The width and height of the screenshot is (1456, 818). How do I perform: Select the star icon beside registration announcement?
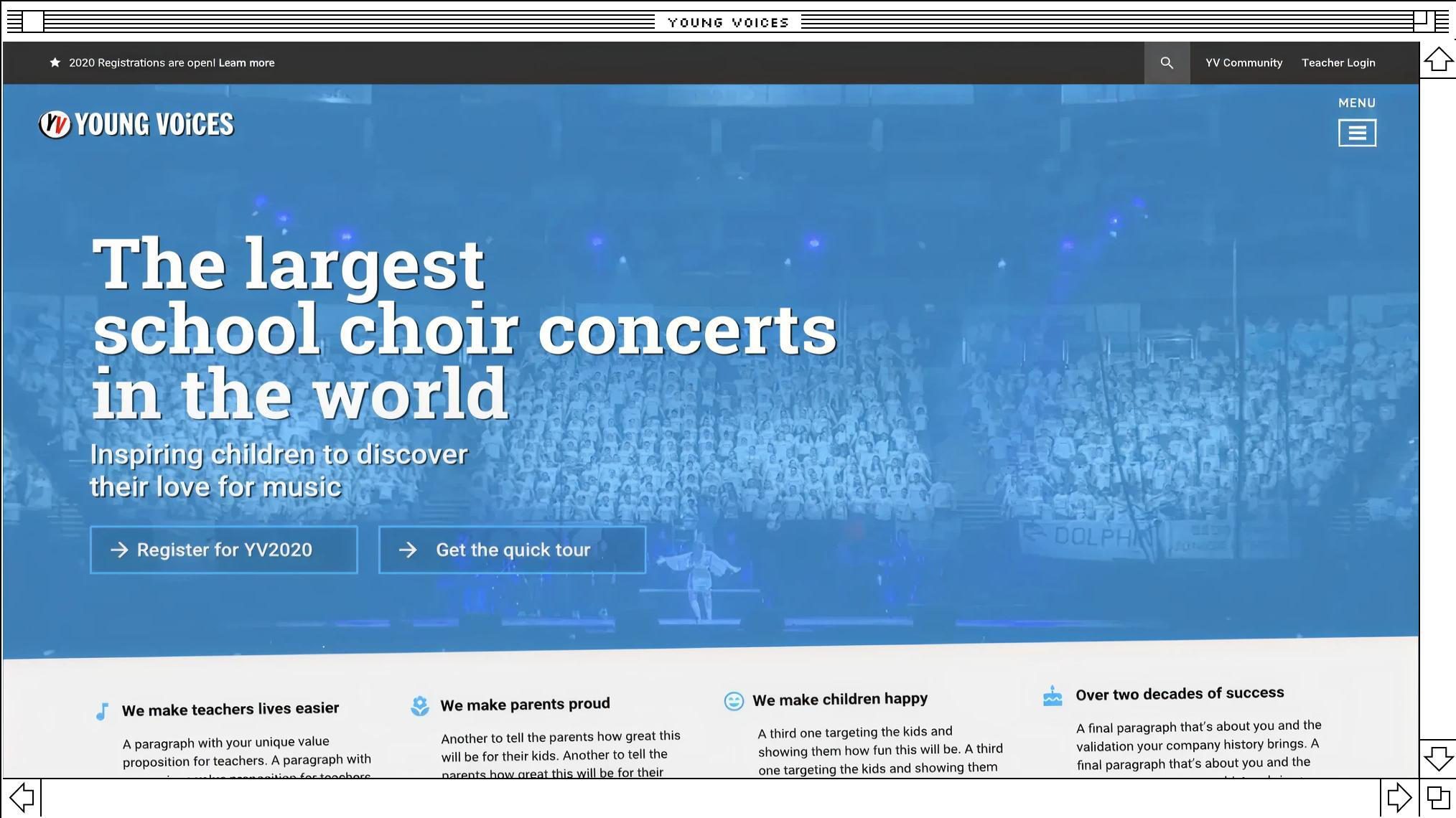(55, 62)
